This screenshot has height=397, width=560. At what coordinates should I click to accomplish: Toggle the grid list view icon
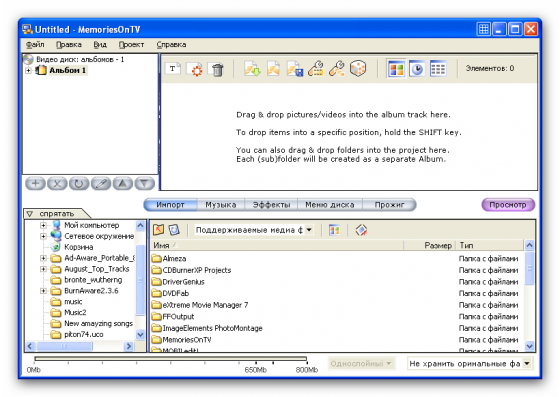pos(438,69)
